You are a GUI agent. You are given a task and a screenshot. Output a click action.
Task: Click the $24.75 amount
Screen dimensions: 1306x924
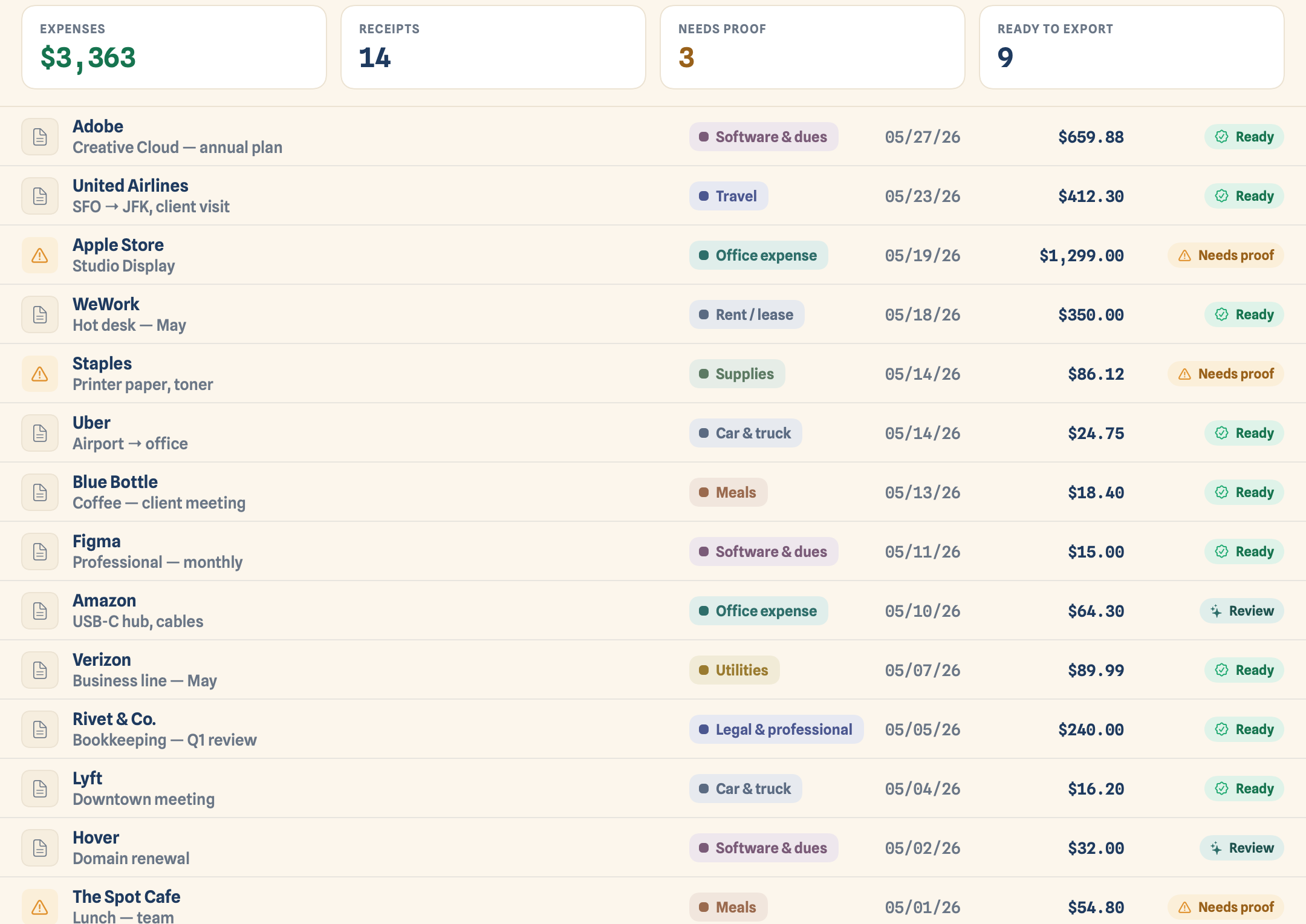(x=1096, y=434)
